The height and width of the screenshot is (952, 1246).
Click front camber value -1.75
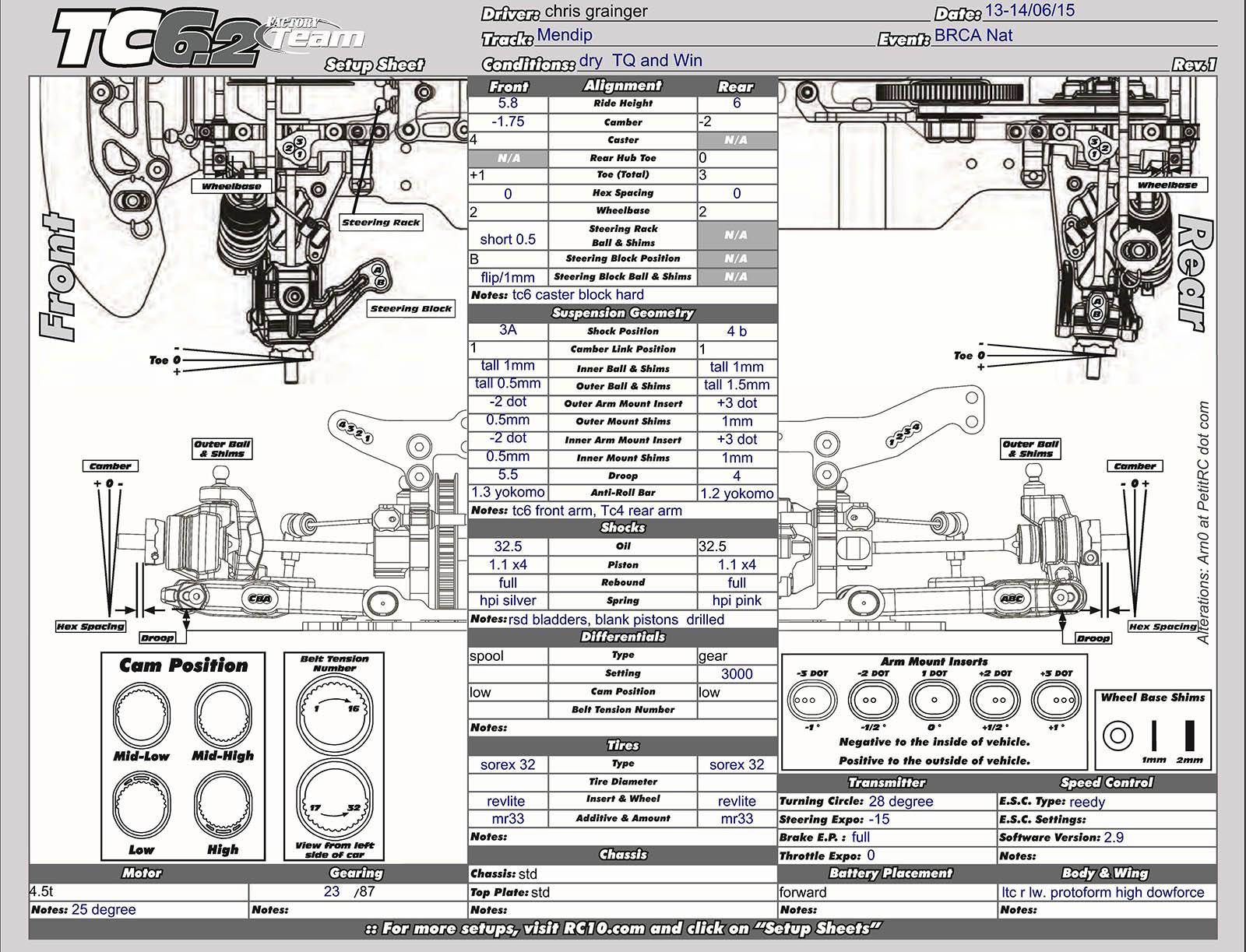tap(508, 122)
